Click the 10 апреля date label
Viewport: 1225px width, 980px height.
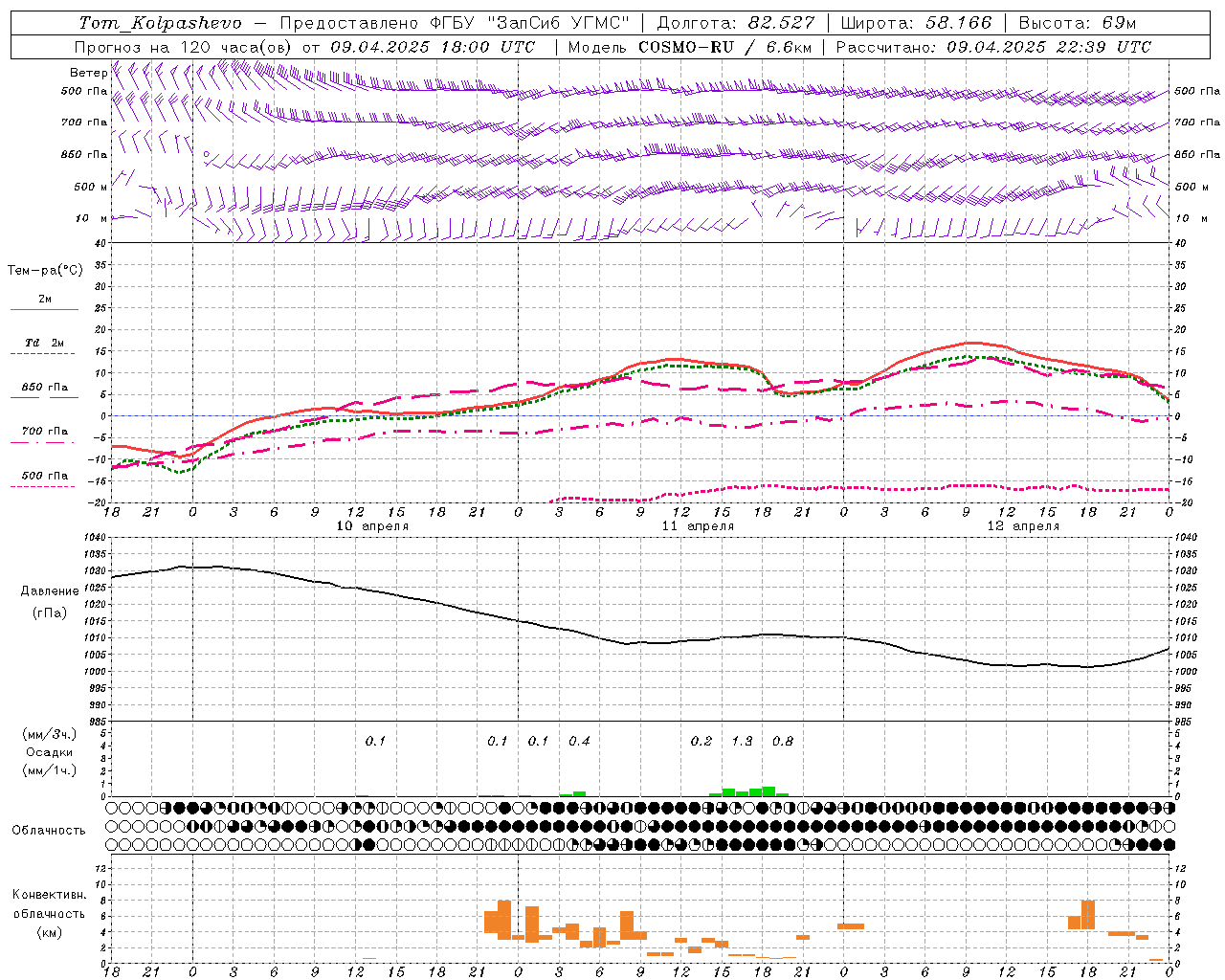click(x=373, y=526)
